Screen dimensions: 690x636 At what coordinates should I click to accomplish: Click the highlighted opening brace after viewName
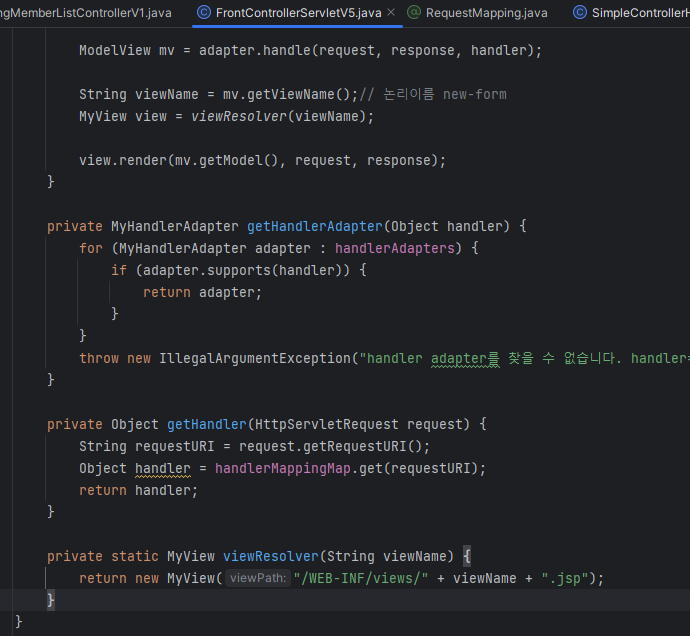(x=467, y=556)
